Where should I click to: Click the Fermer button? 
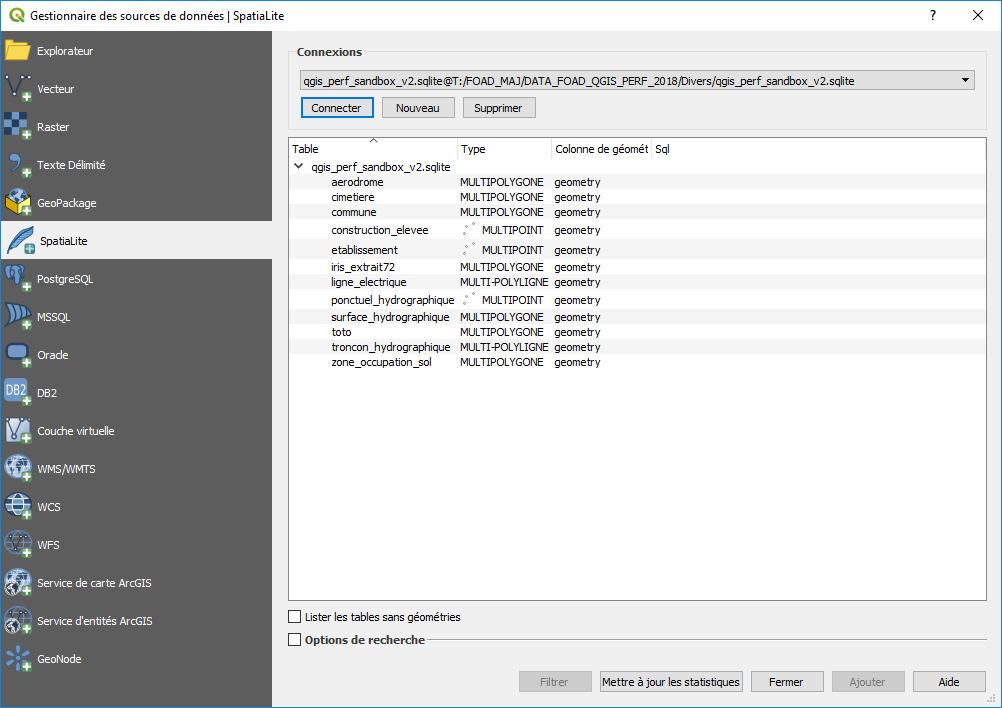(x=786, y=682)
